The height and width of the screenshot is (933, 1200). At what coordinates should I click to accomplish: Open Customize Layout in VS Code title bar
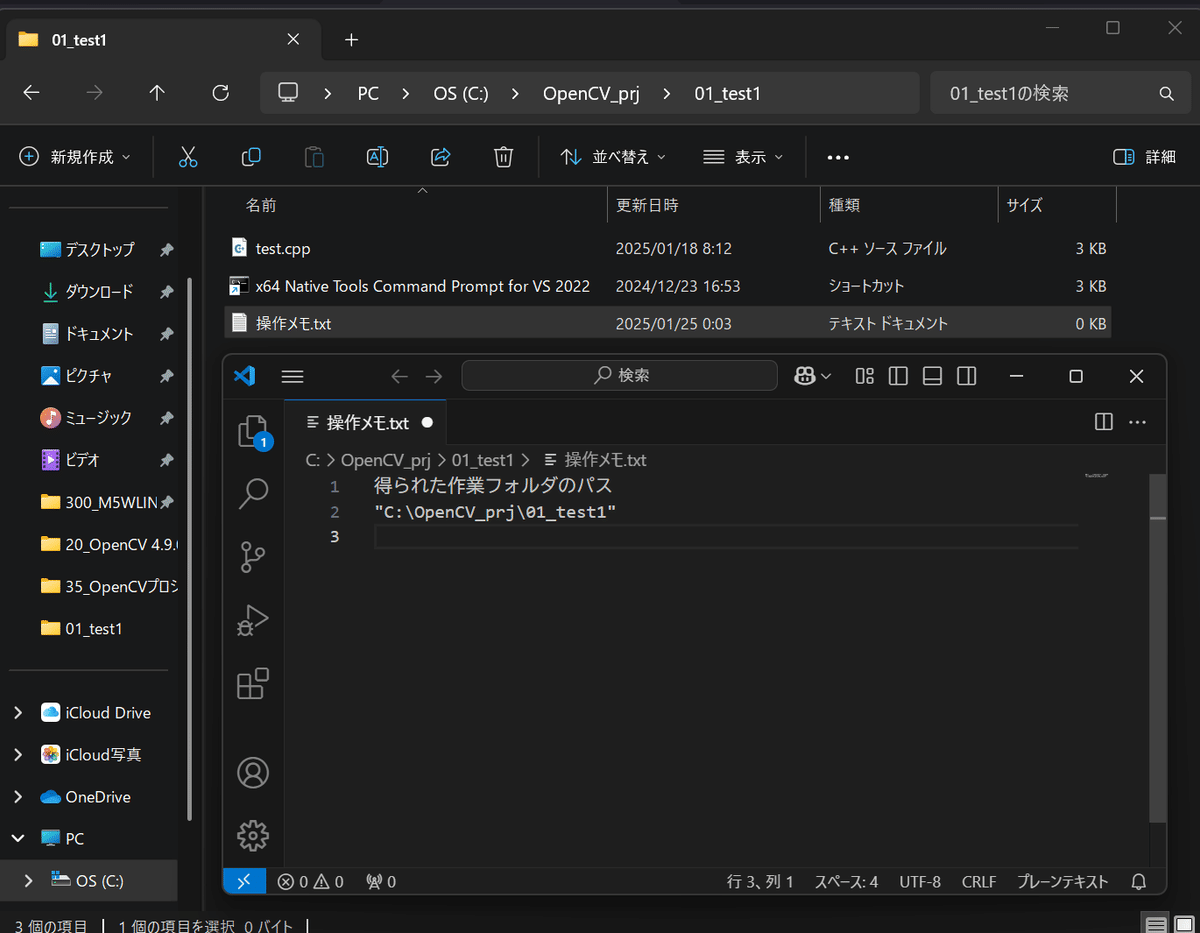pyautogui.click(x=865, y=376)
